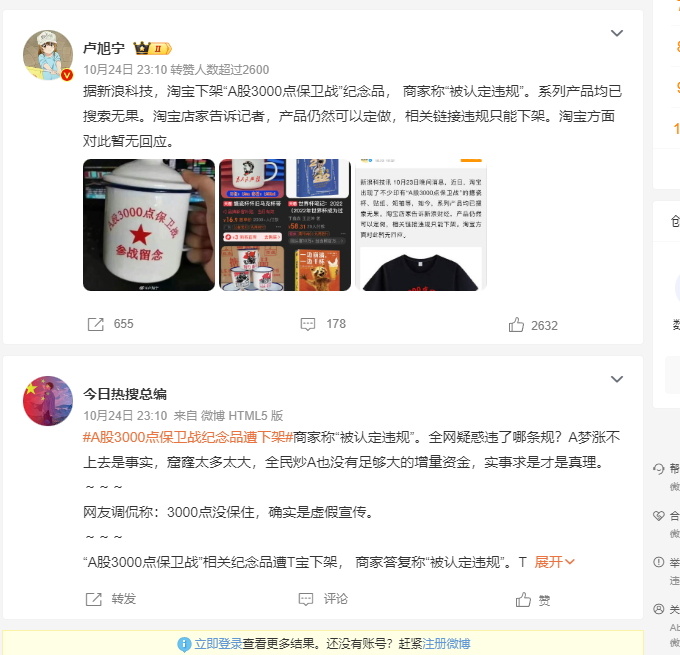680x655 pixels.
Task: Open 卢旭宁's profile avatar
Action: click(48, 55)
